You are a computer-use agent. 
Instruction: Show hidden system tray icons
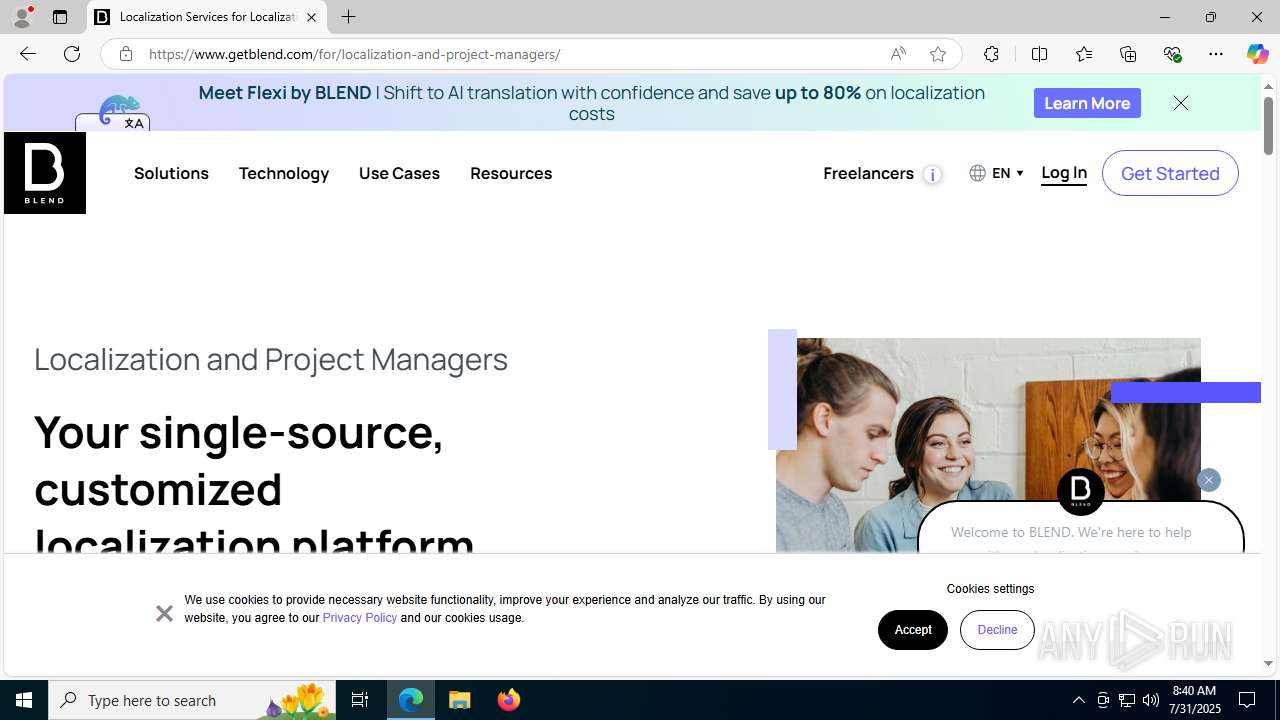coord(1078,700)
